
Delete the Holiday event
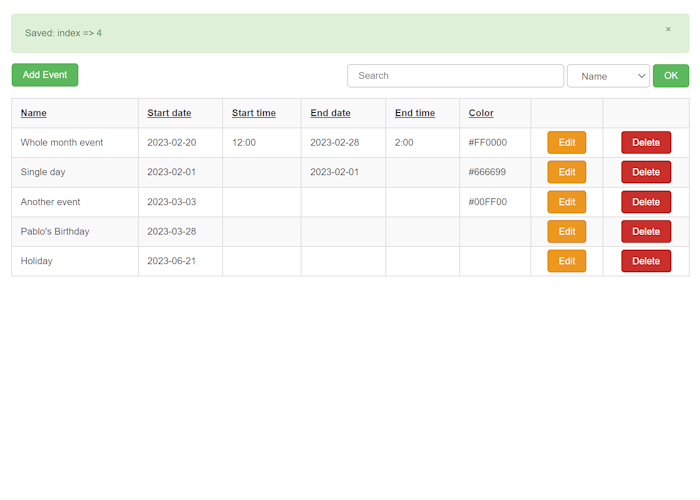click(x=646, y=261)
